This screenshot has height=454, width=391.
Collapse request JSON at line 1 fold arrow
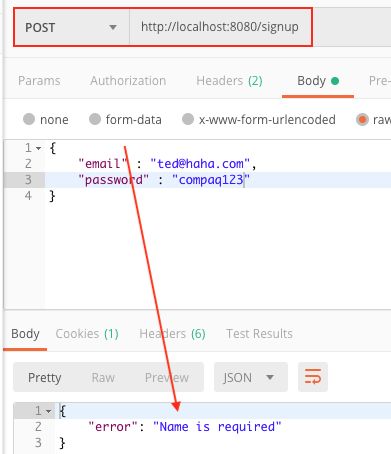(39, 148)
